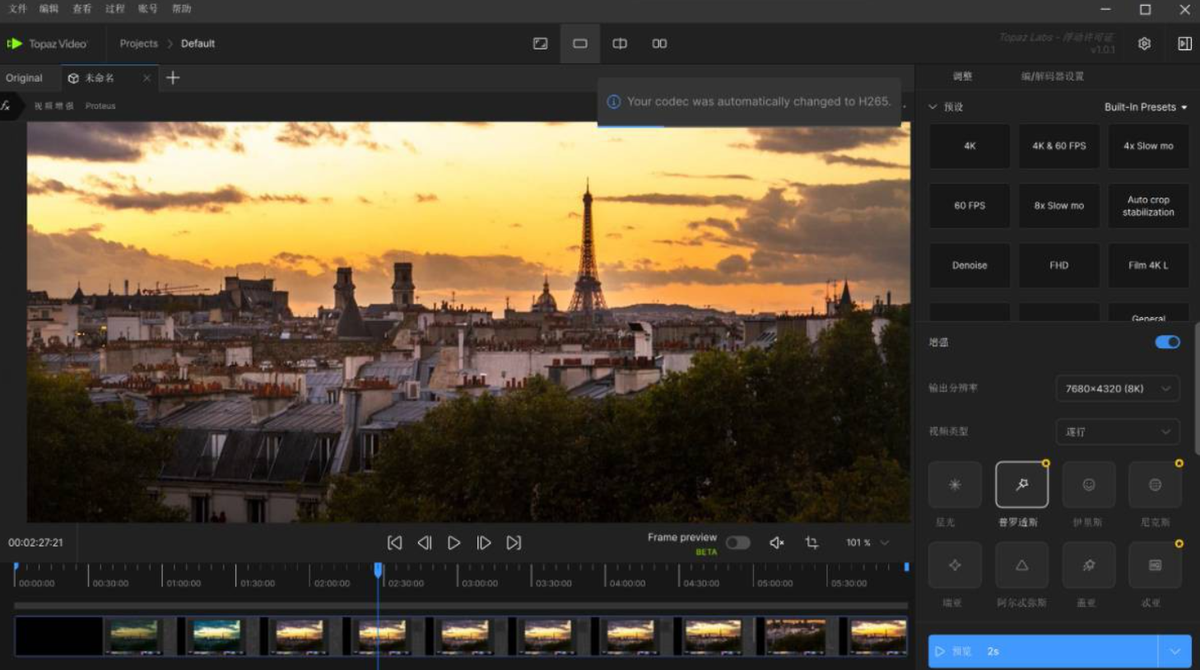Add a new tab with plus icon
1200x670 pixels.
(173, 78)
